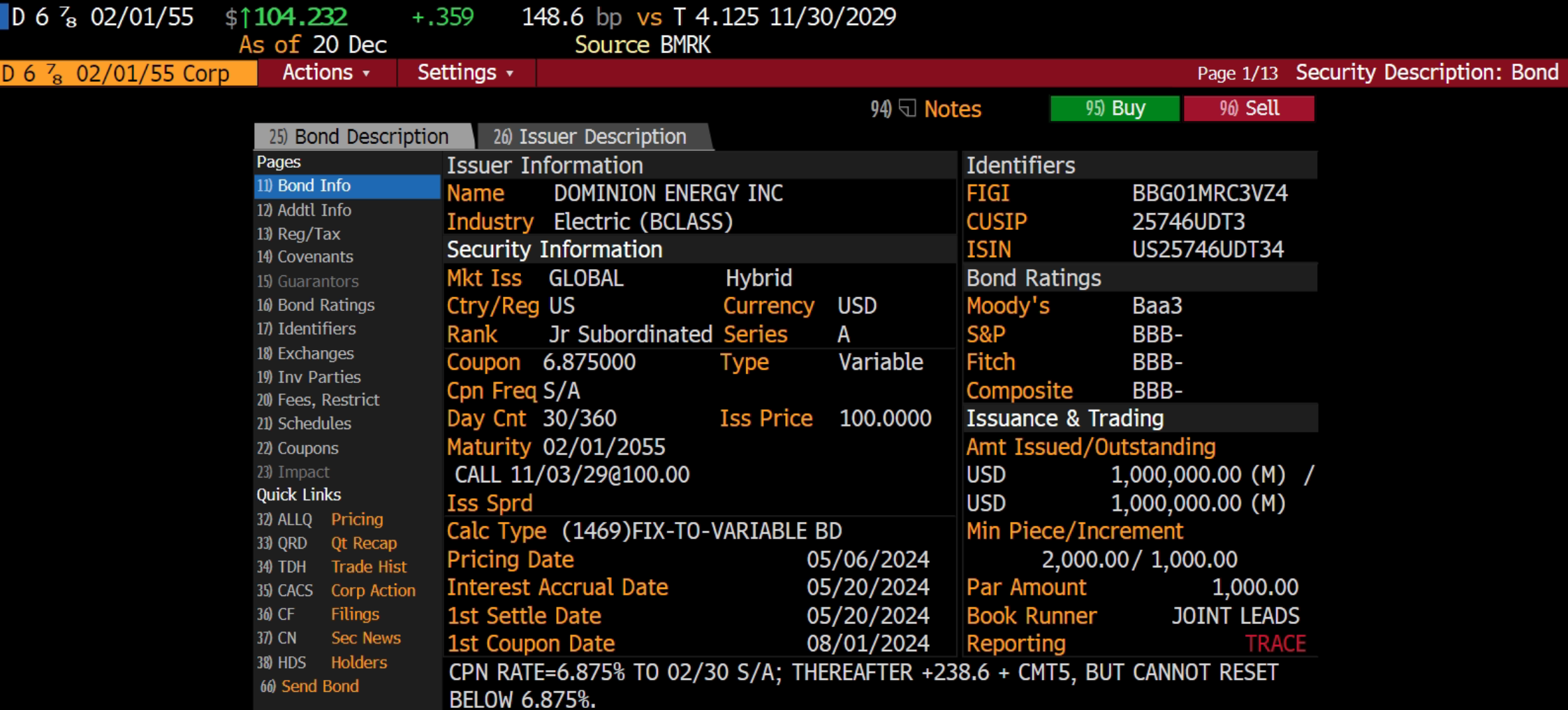Open the Coupons page
The image size is (1568, 710).
click(x=298, y=448)
